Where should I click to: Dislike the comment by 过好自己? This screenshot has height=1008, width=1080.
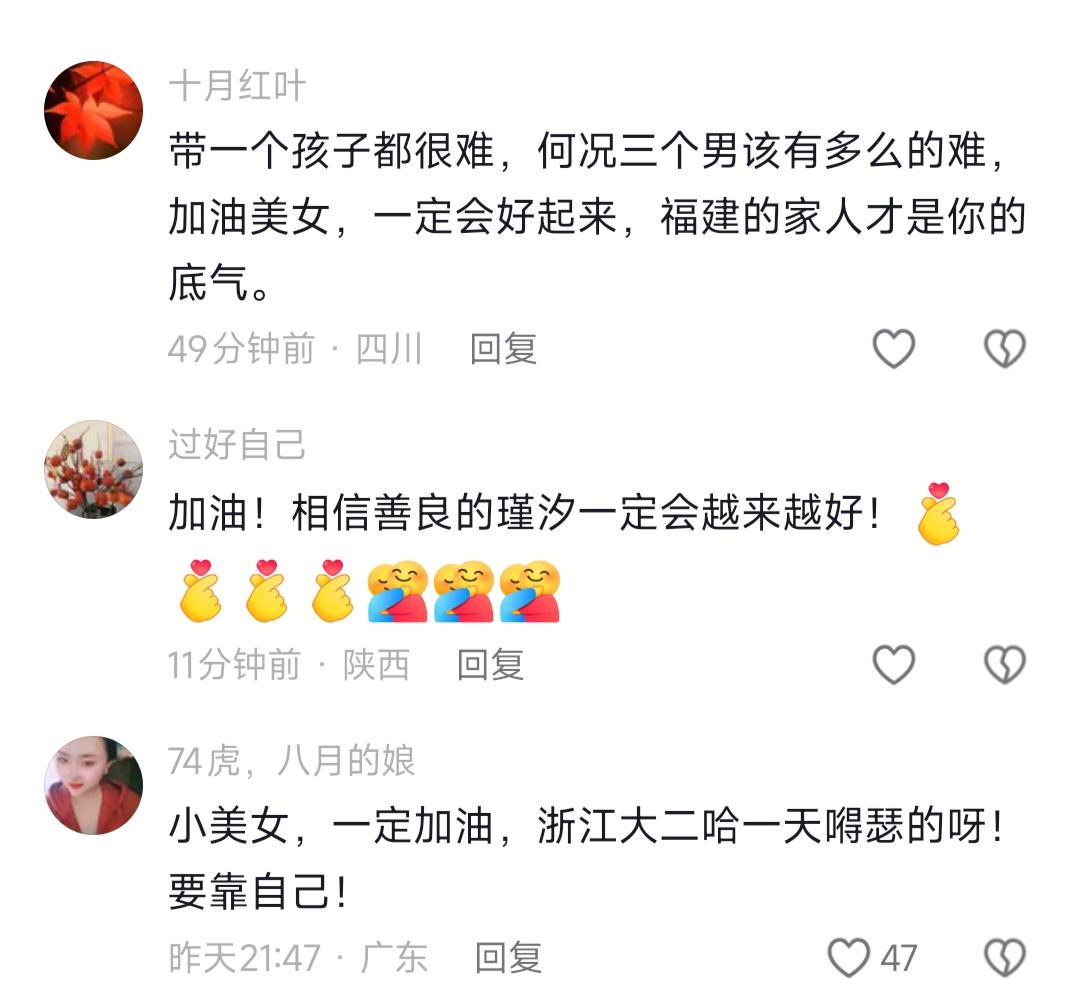(1005, 665)
